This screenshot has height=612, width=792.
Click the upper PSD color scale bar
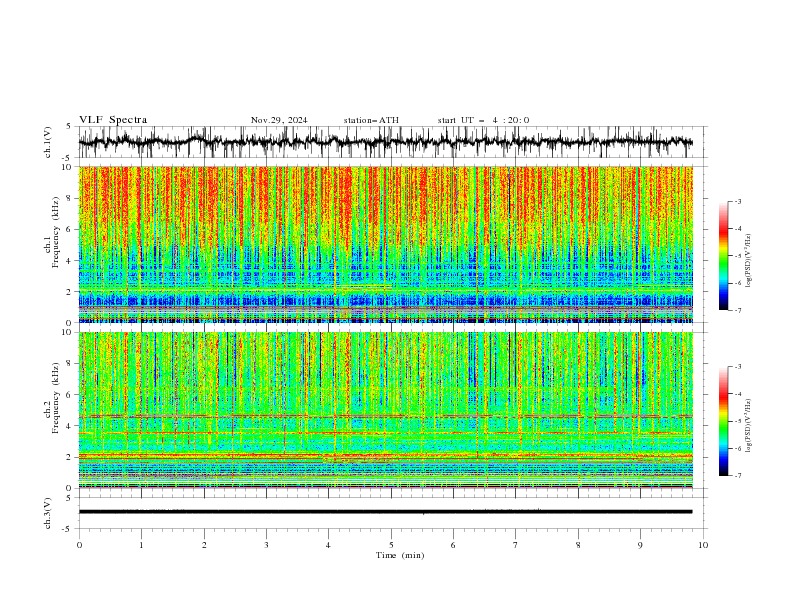pos(723,256)
